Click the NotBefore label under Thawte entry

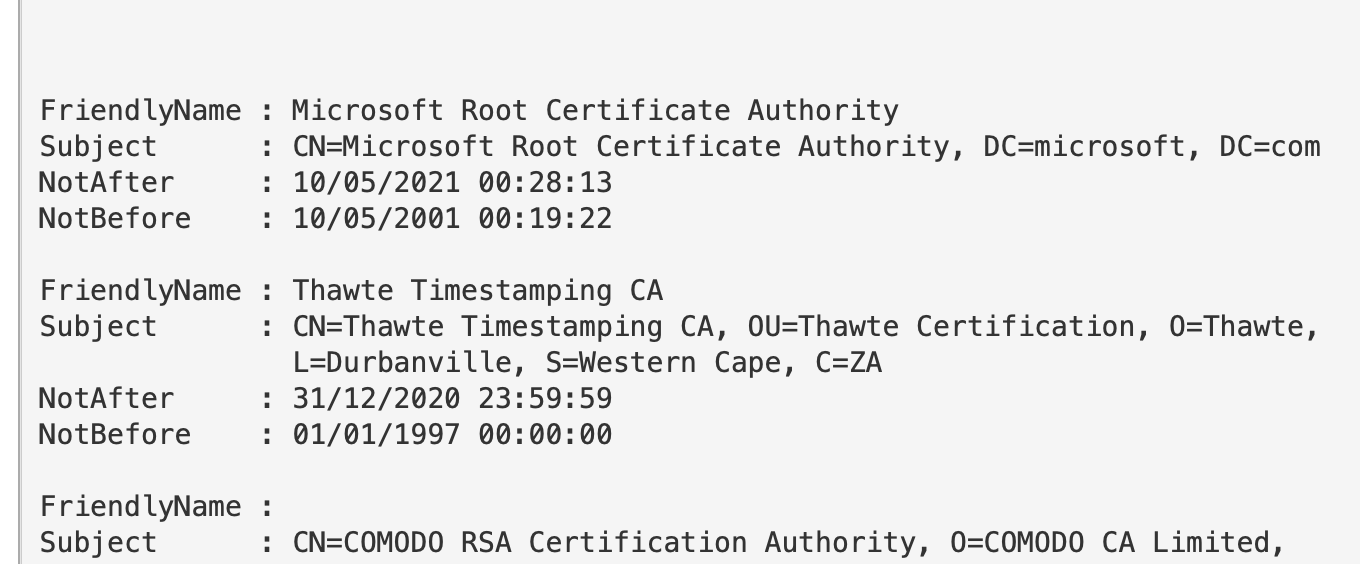[x=114, y=435]
